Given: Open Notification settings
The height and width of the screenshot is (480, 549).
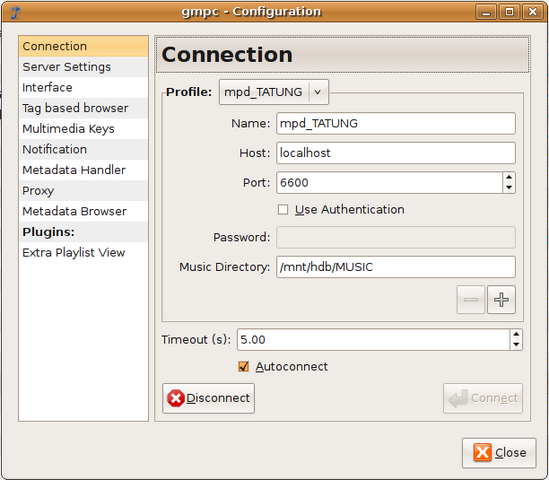Looking at the screenshot, I should click(84, 149).
